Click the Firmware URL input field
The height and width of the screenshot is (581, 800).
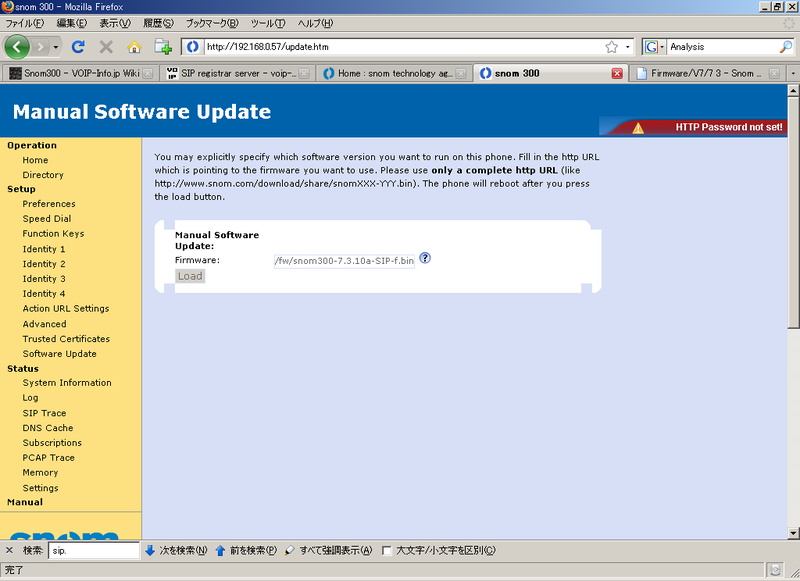pos(345,259)
